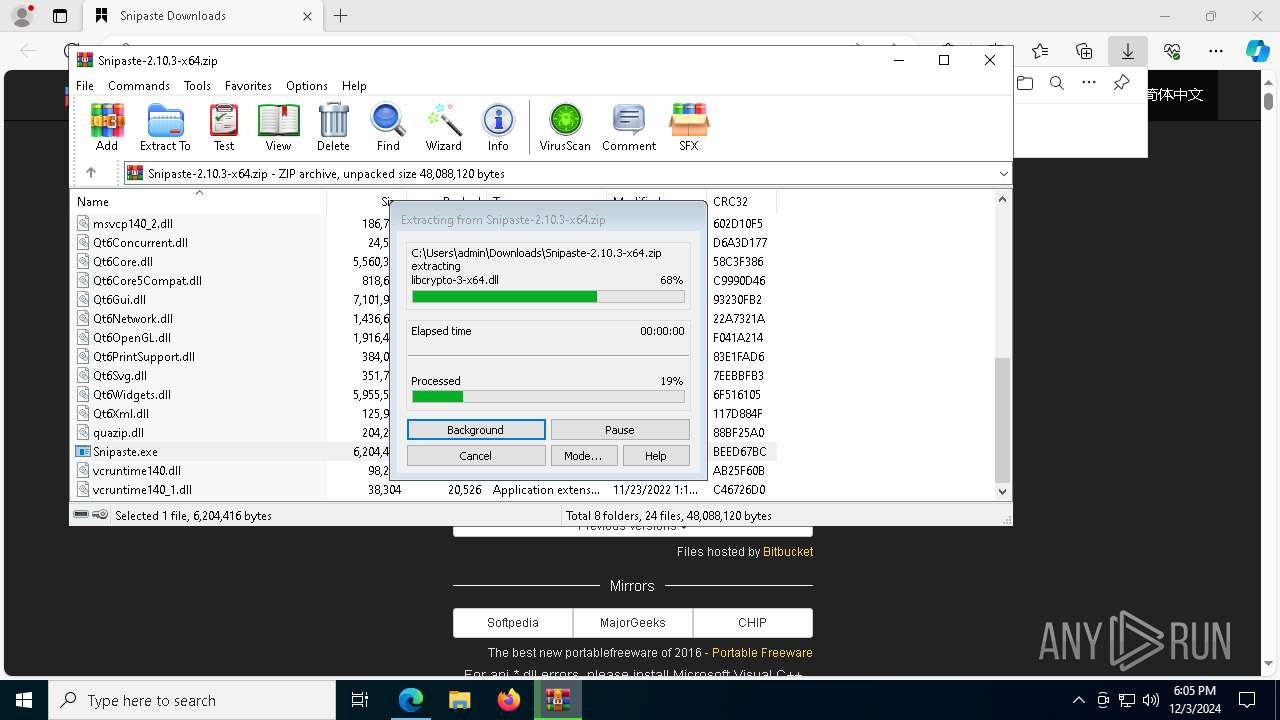Show hidden system tray icons

click(1078, 700)
